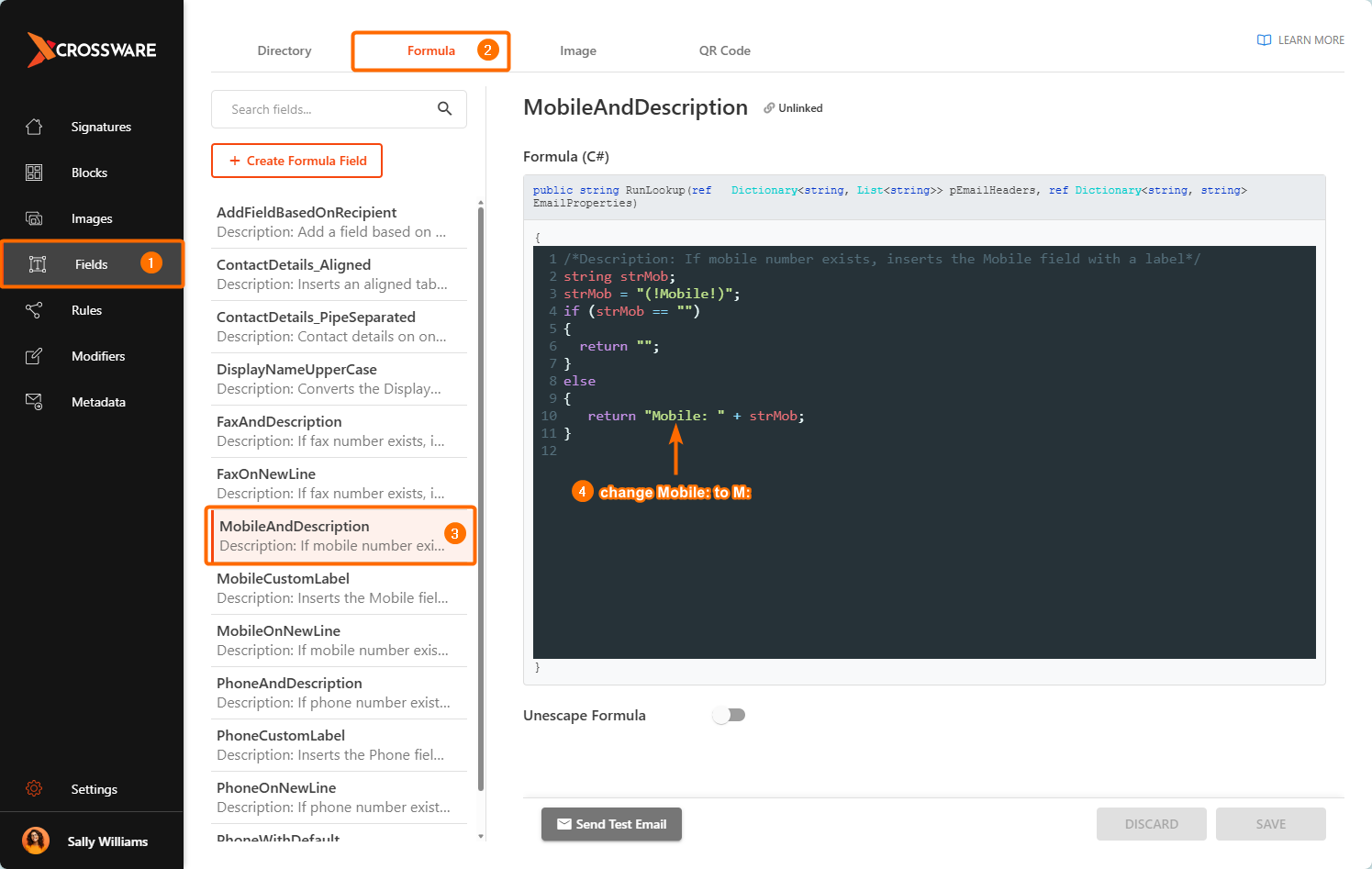Image resolution: width=1372 pixels, height=869 pixels.
Task: Open the QR Code tab
Action: [724, 51]
